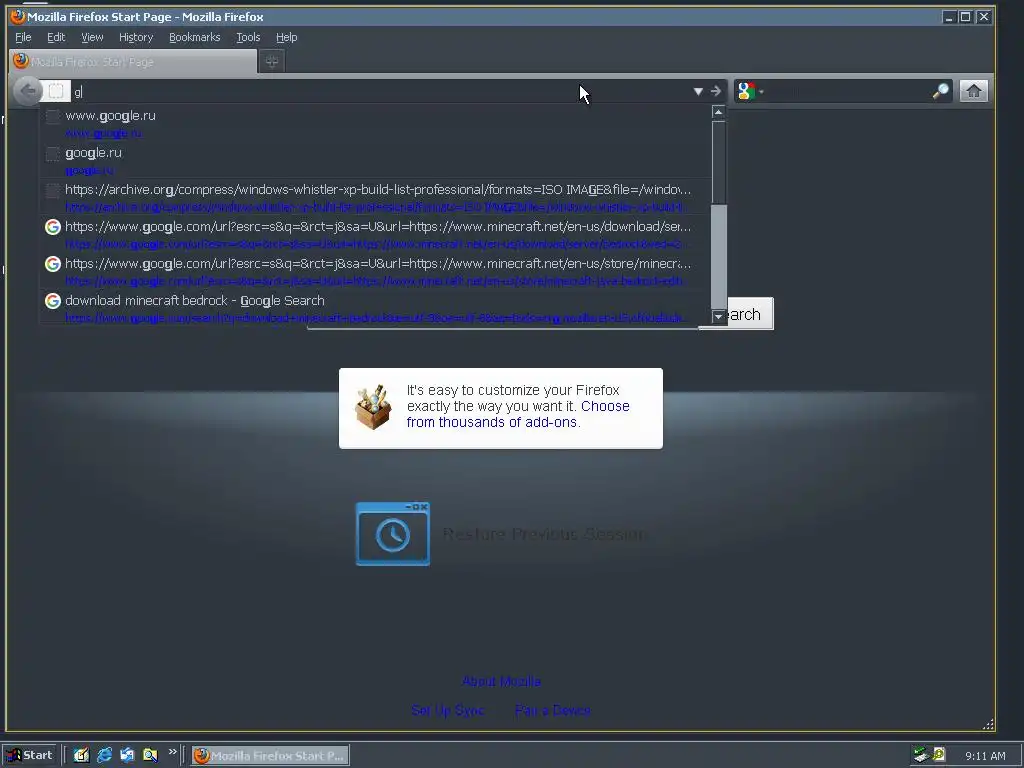The width and height of the screenshot is (1024, 768).
Task: Expand quick launch overflow chevron
Action: 172,752
